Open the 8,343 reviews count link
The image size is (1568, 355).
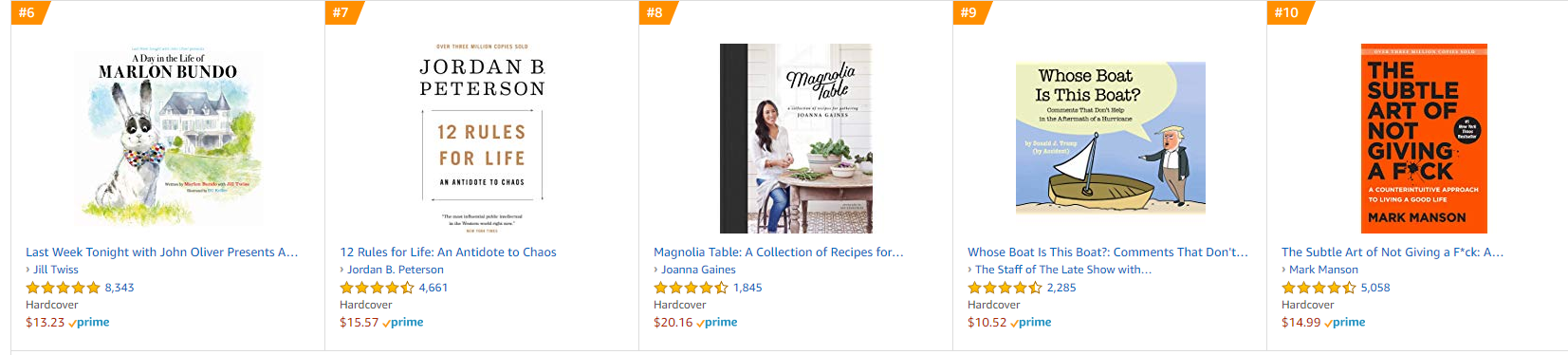tap(120, 288)
